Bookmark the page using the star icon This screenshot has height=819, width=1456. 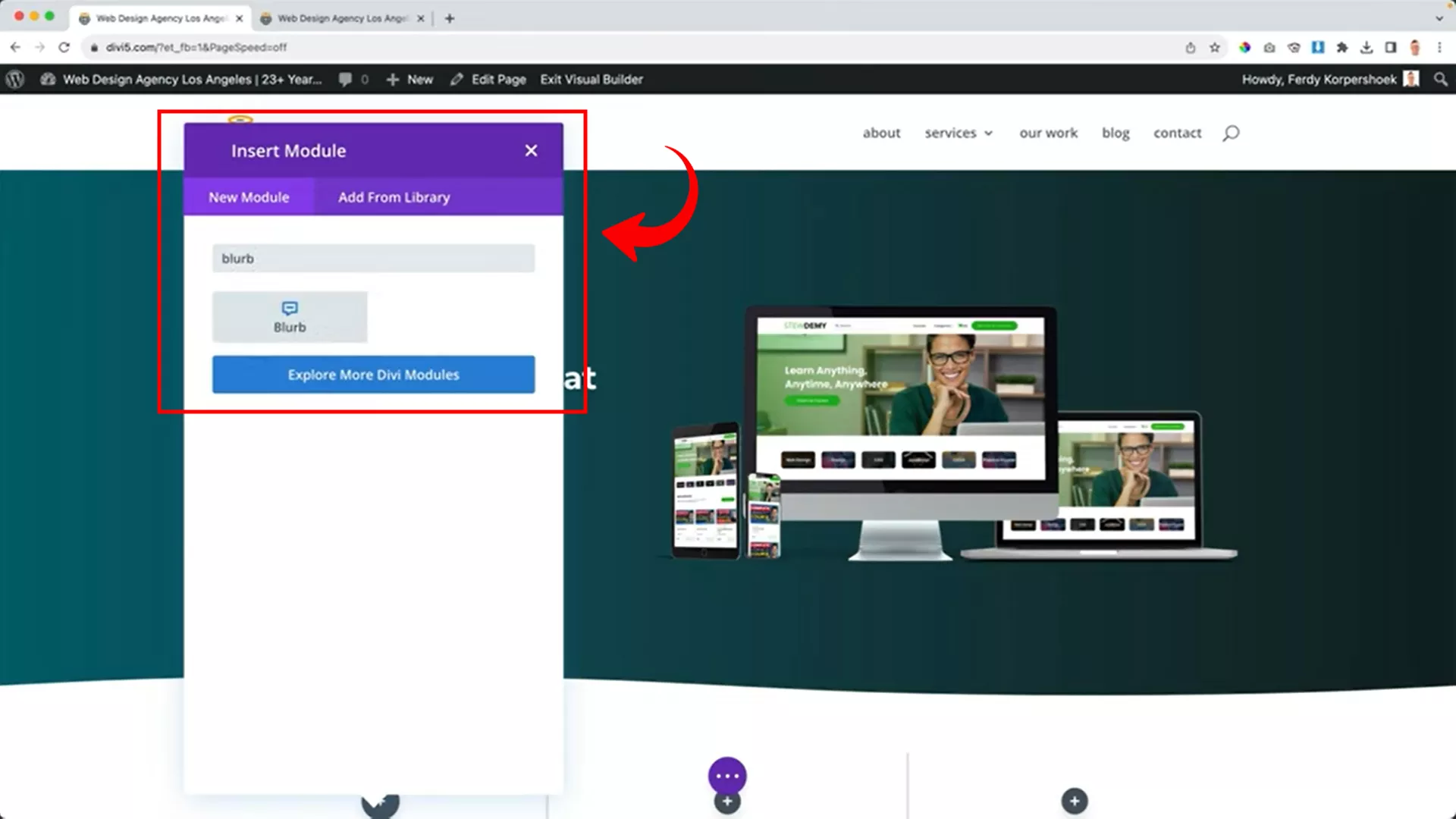1216,47
